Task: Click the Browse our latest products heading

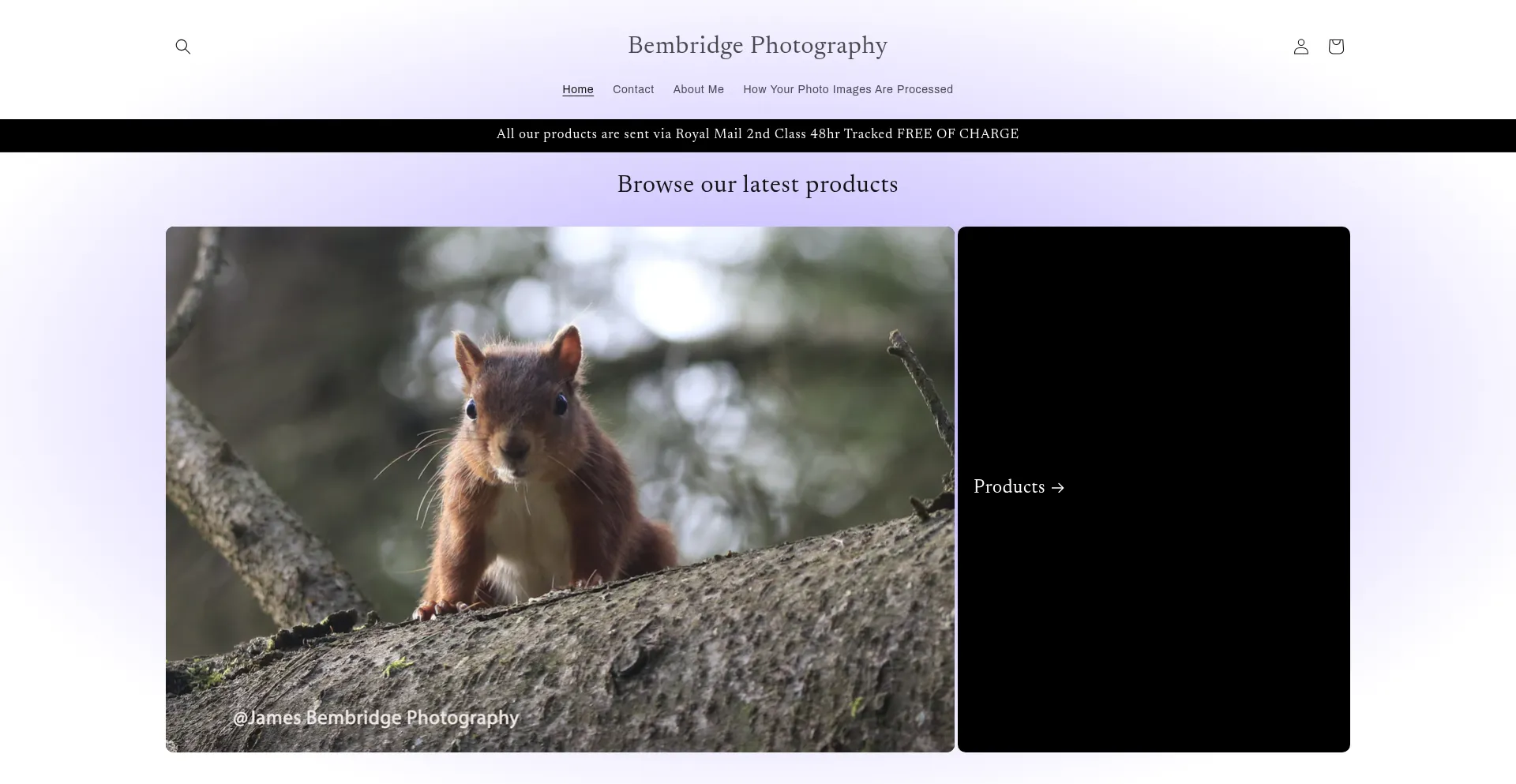Action: 757,185
